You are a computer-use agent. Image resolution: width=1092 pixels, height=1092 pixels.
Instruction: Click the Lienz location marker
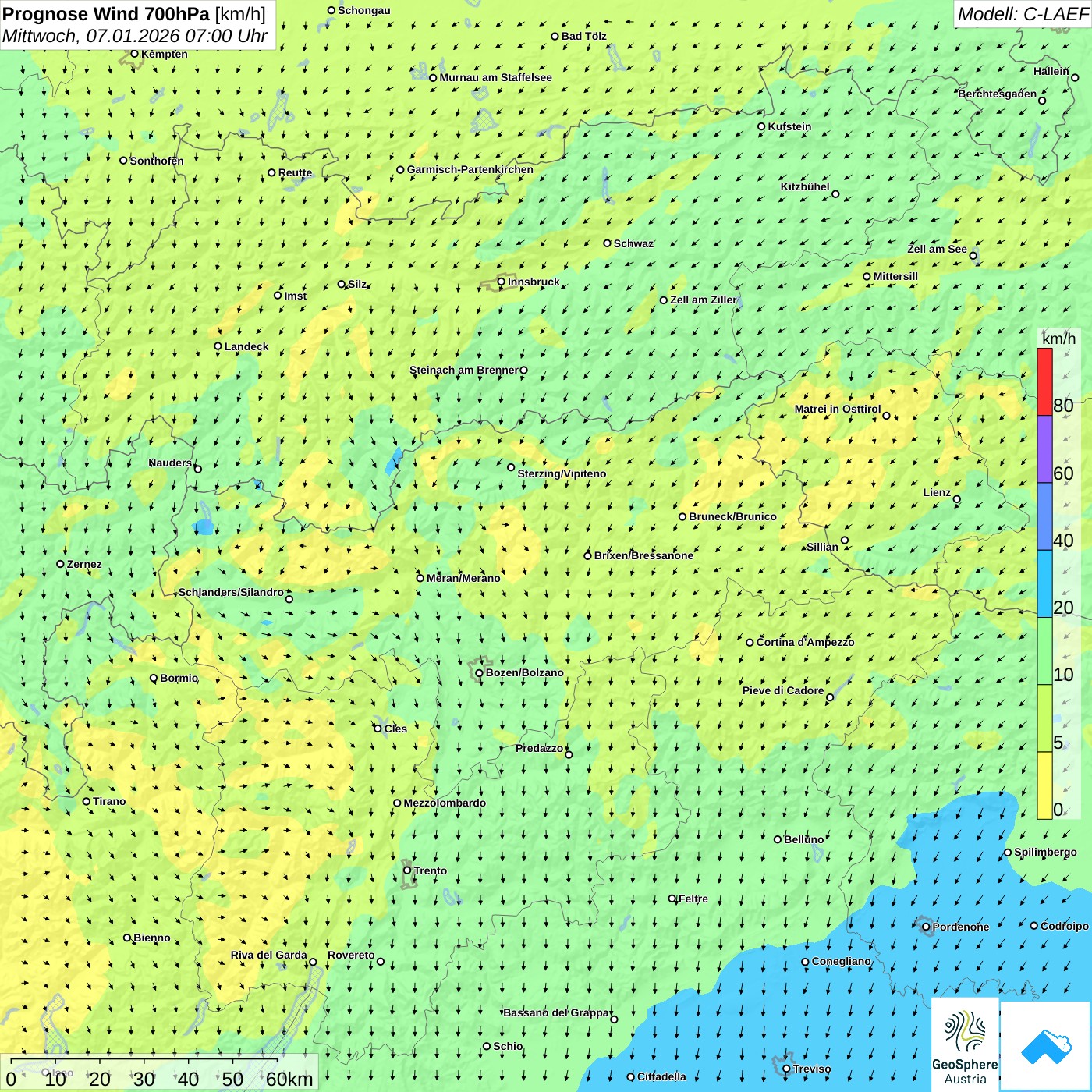[x=957, y=499]
